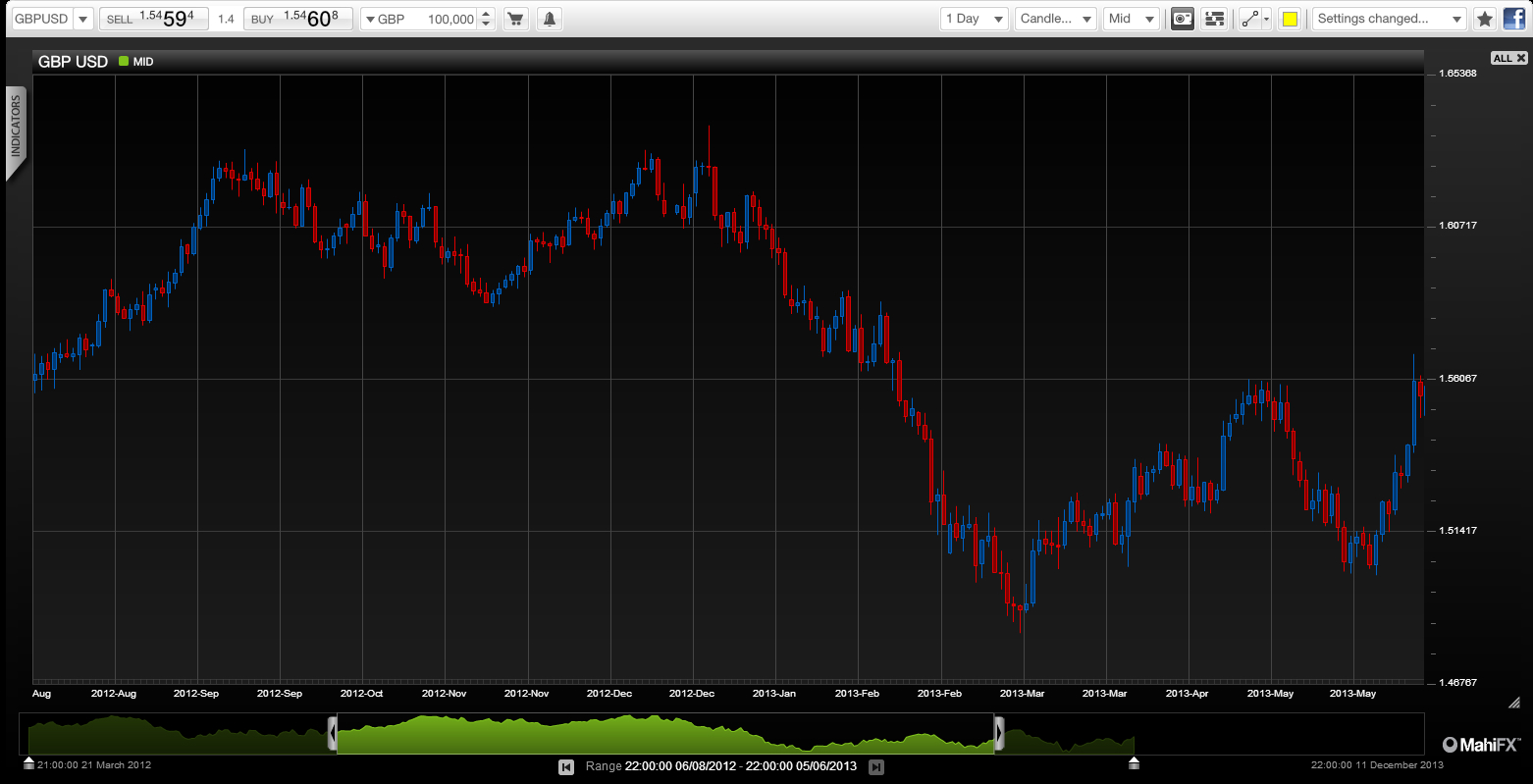Click the 2013-Apr date axis label
Image resolution: width=1533 pixels, height=784 pixels.
tap(1187, 693)
